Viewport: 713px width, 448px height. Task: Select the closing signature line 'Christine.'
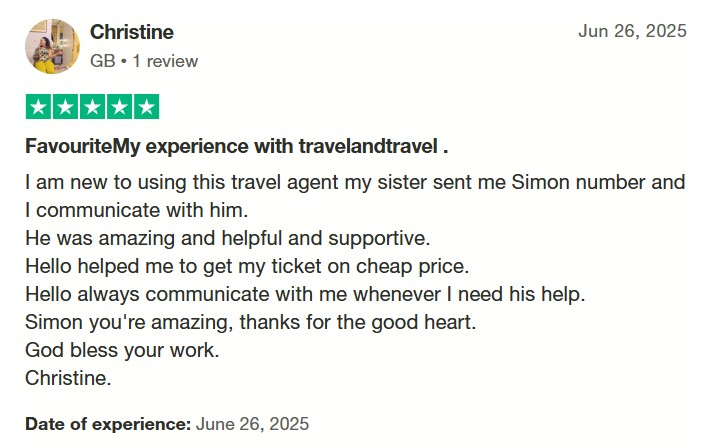click(x=68, y=378)
